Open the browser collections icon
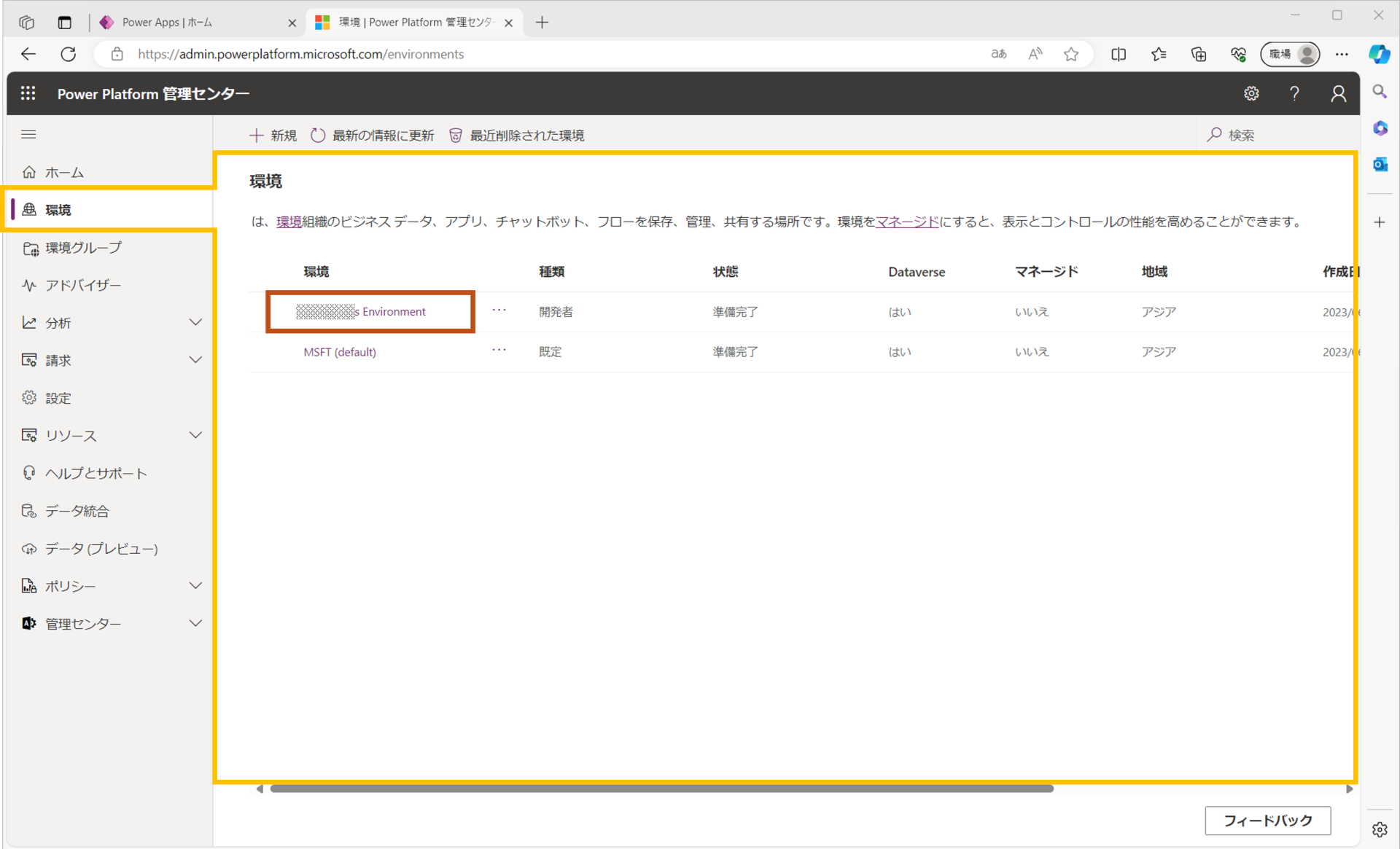 [1199, 54]
